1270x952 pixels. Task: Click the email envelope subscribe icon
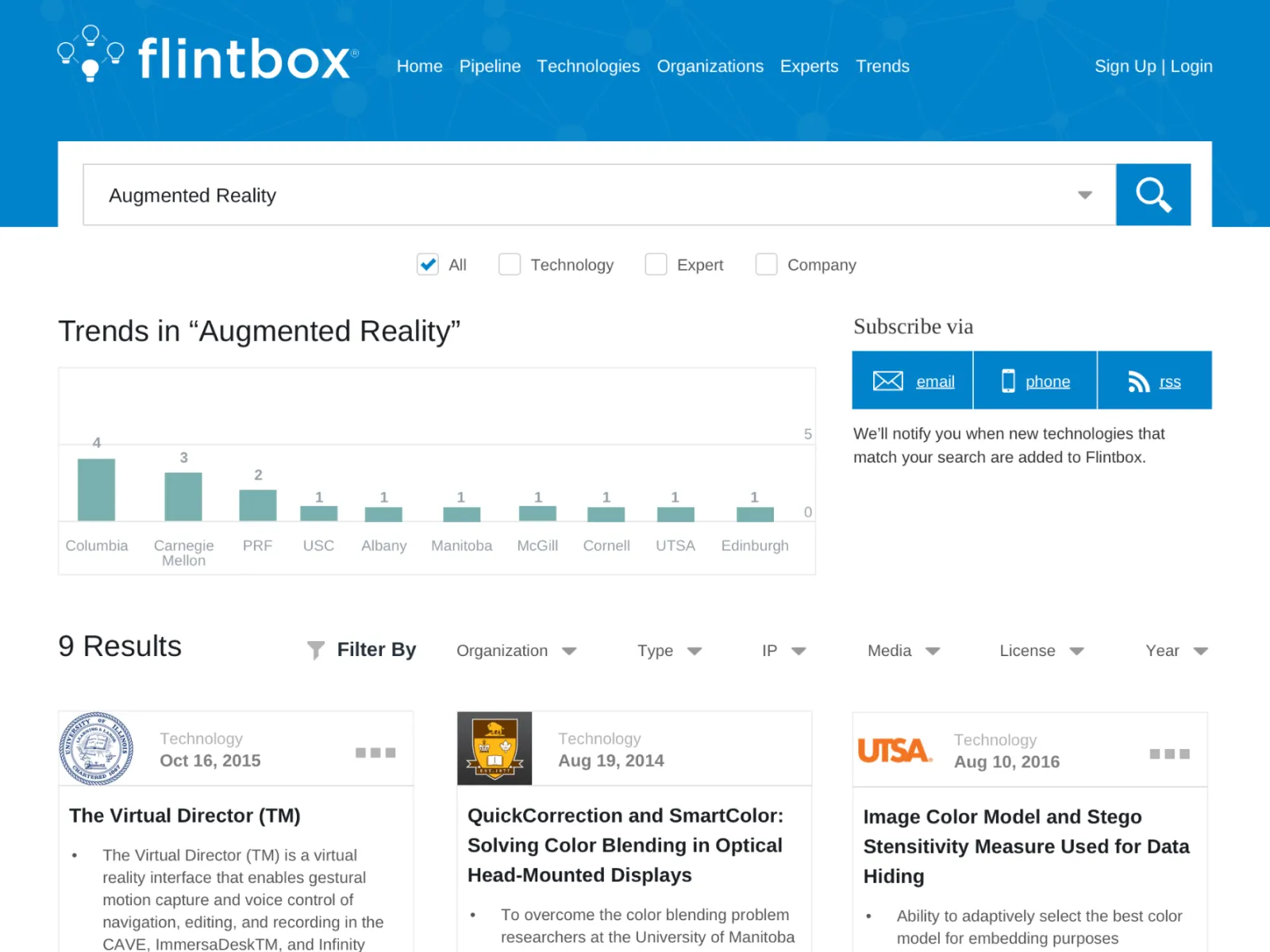coord(887,382)
